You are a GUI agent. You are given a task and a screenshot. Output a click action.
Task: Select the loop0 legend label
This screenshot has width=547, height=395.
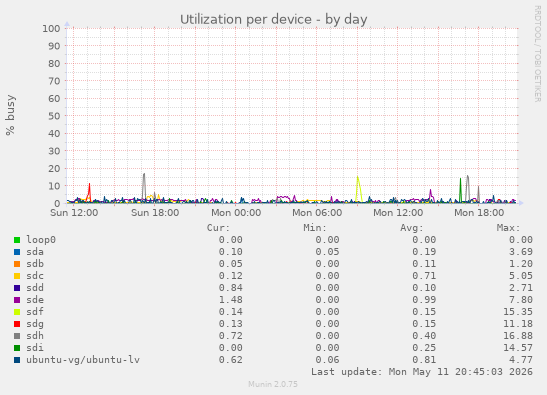pos(41,240)
